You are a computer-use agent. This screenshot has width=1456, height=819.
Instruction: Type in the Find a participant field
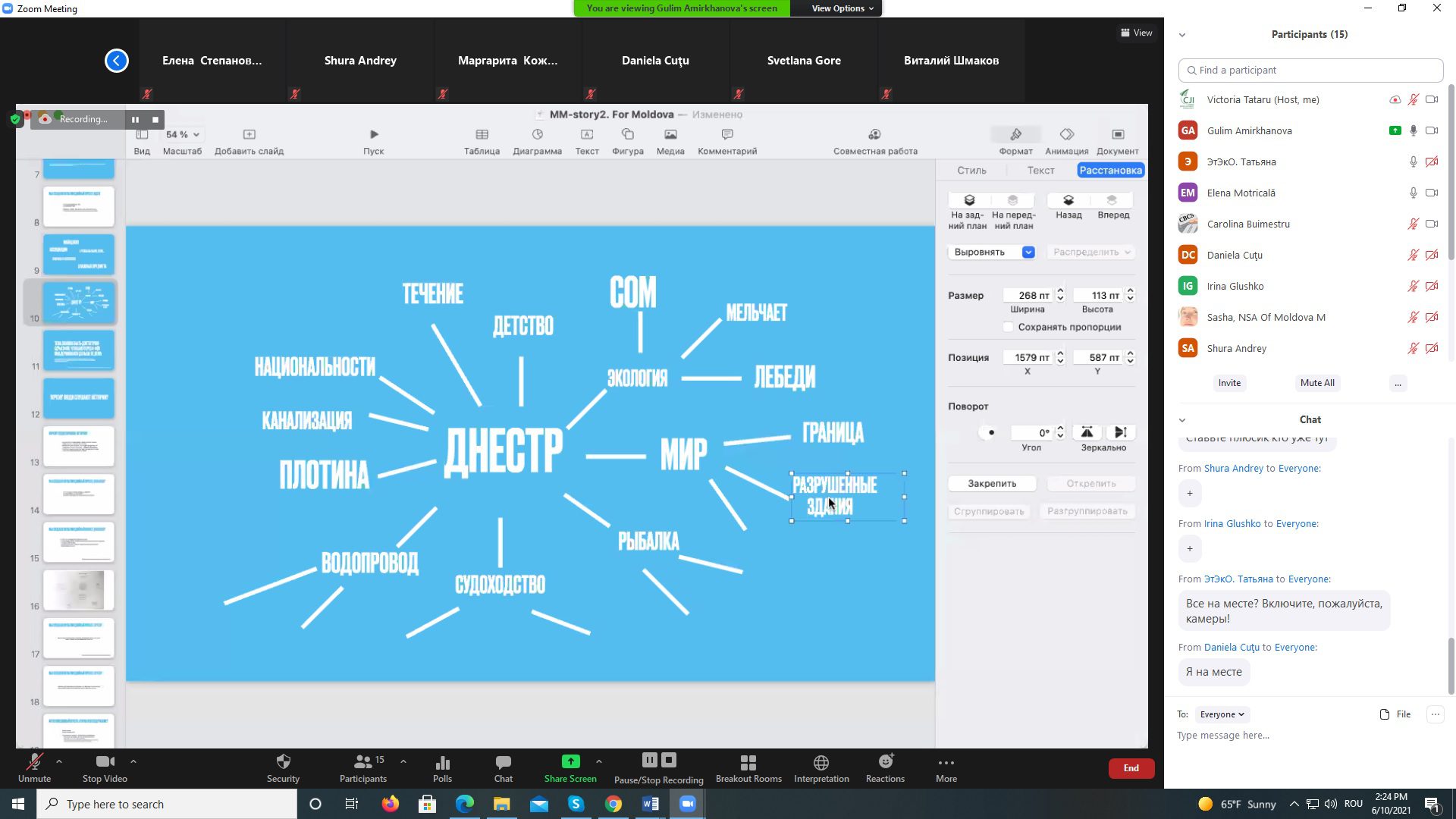(x=1312, y=70)
